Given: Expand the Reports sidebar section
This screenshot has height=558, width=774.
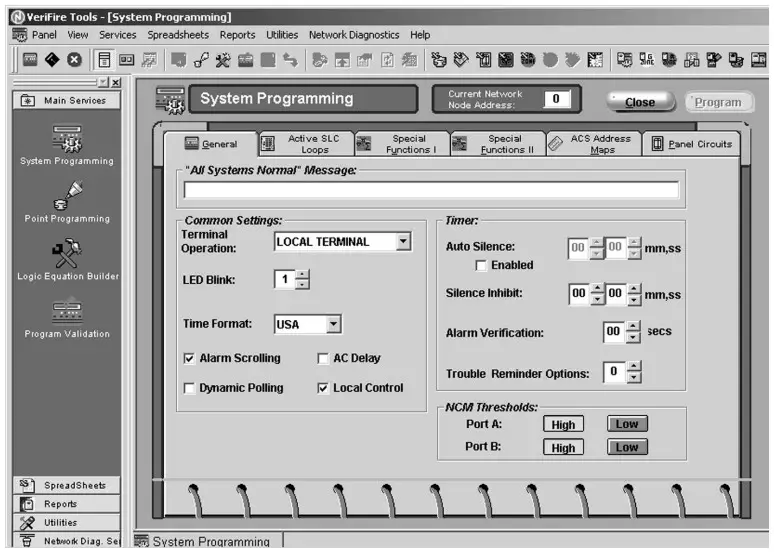Looking at the screenshot, I should pos(67,504).
